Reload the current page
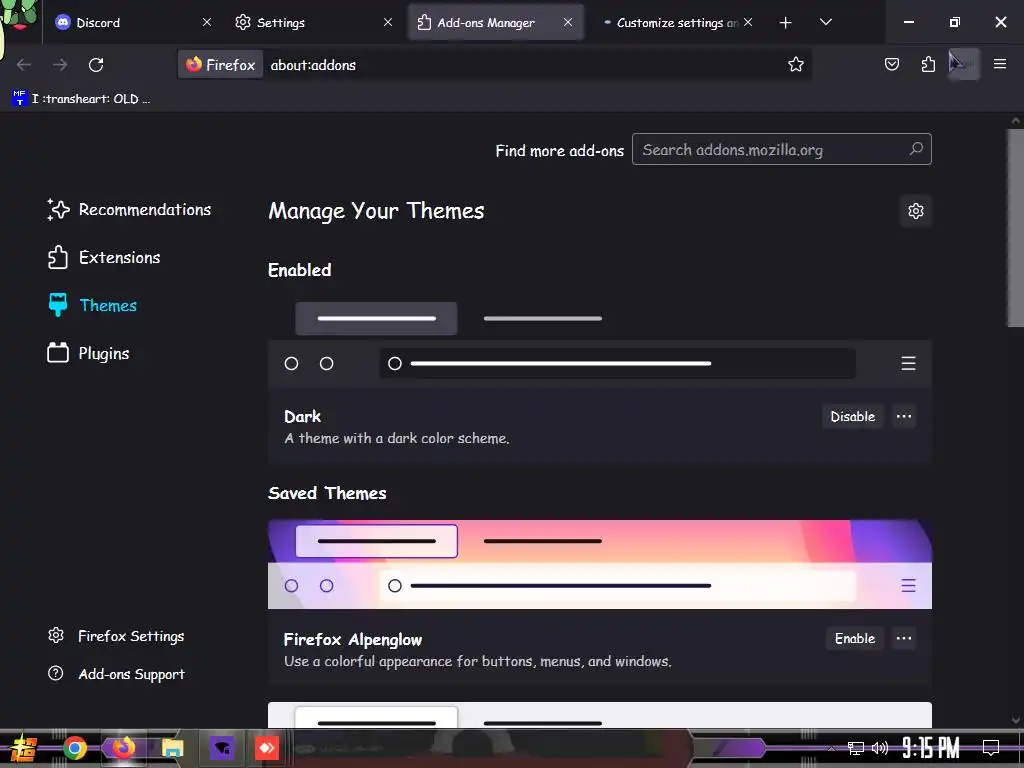The height and width of the screenshot is (768, 1024). pos(96,65)
